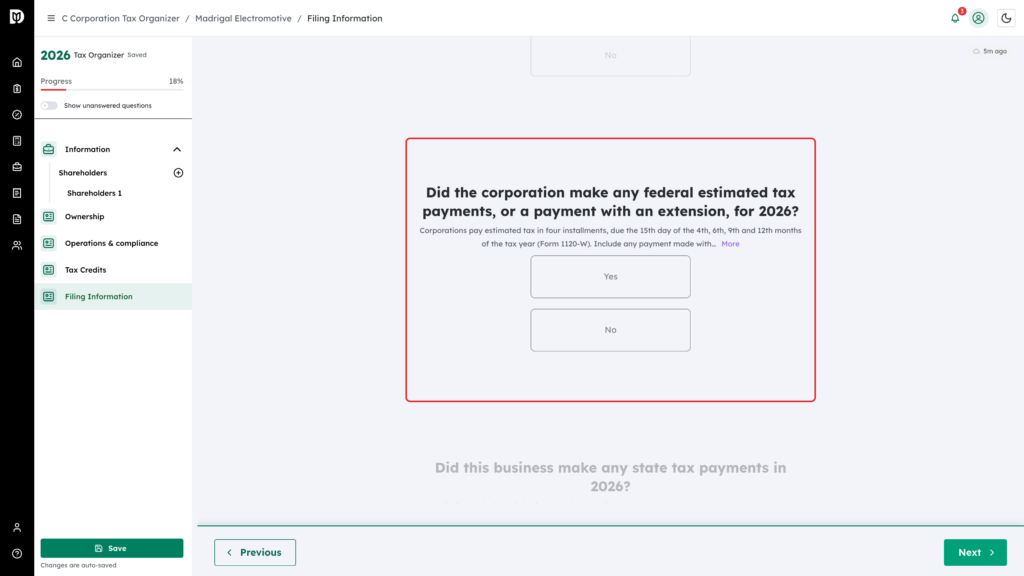
Task: Answer Yes to federal estimated tax payments
Action: click(610, 277)
